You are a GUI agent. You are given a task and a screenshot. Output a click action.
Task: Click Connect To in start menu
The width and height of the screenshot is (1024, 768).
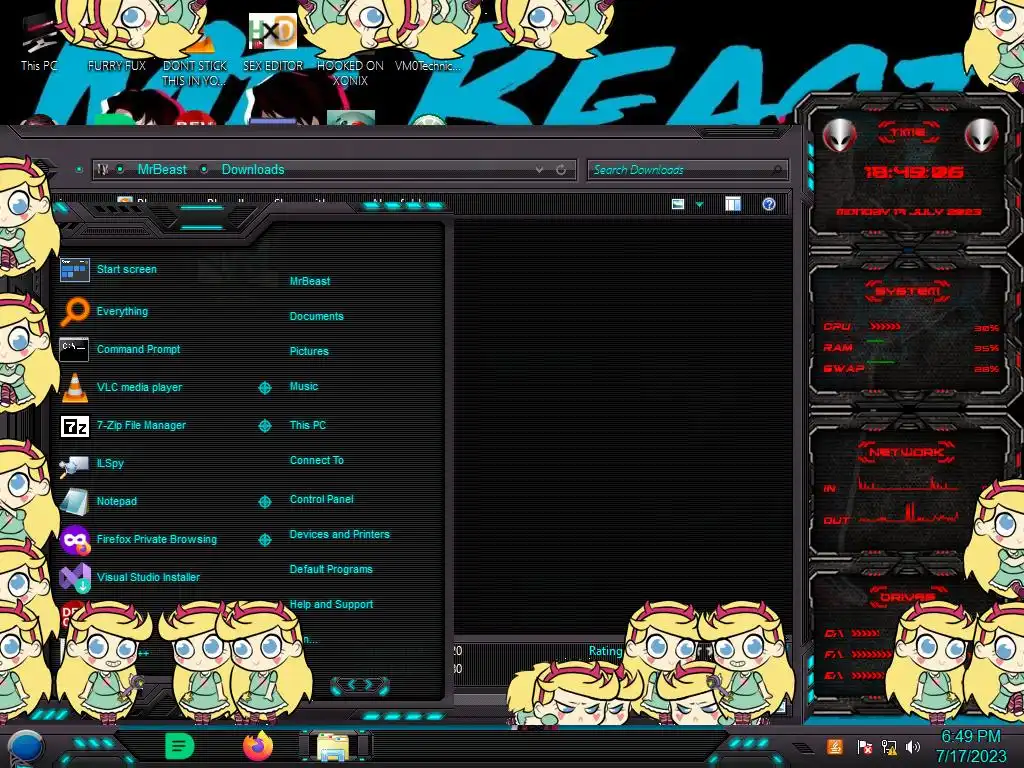click(x=317, y=460)
